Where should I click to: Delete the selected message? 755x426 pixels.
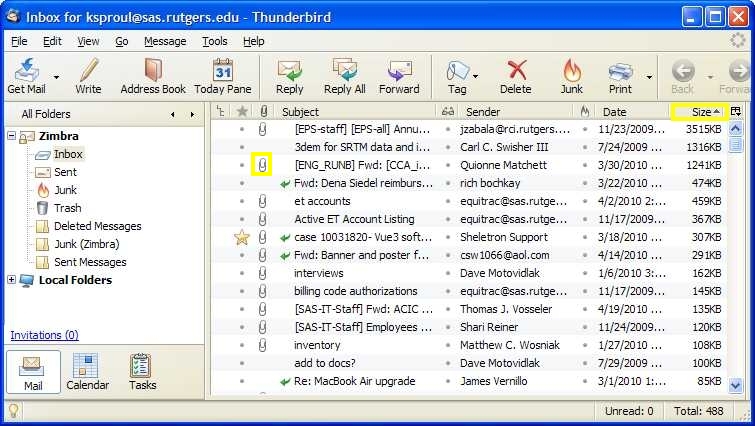pos(516,76)
